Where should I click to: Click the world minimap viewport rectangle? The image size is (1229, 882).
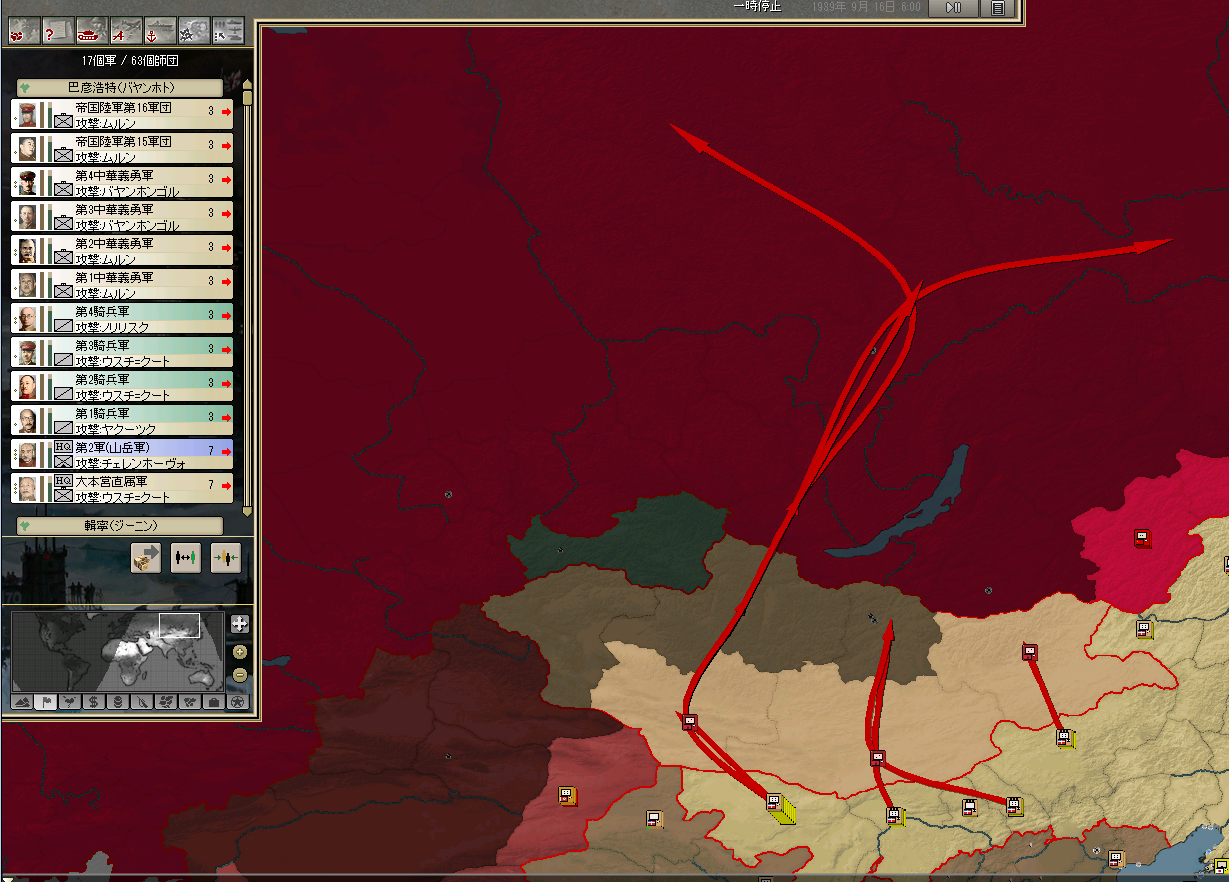(179, 626)
